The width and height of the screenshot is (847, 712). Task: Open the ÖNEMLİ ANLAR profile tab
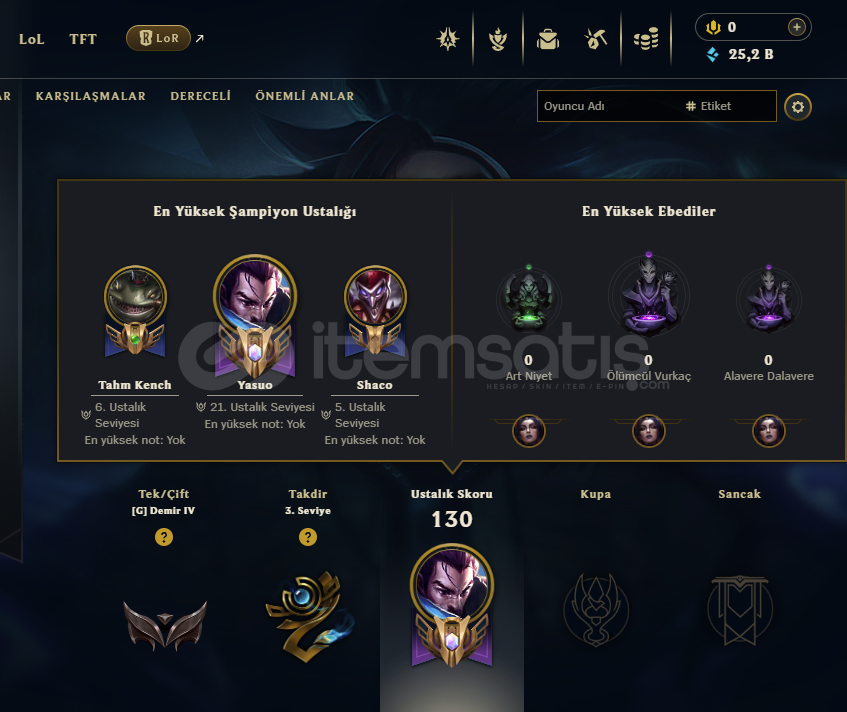(x=305, y=96)
